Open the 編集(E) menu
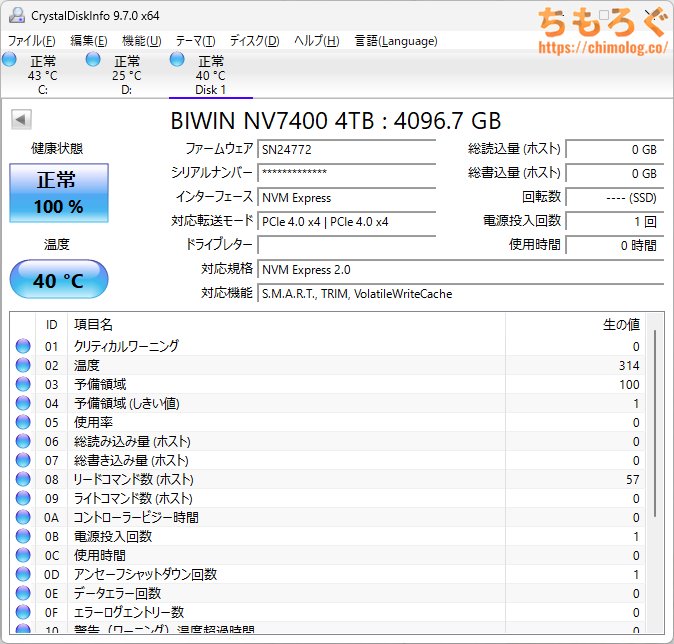This screenshot has width=674, height=644. tap(89, 41)
